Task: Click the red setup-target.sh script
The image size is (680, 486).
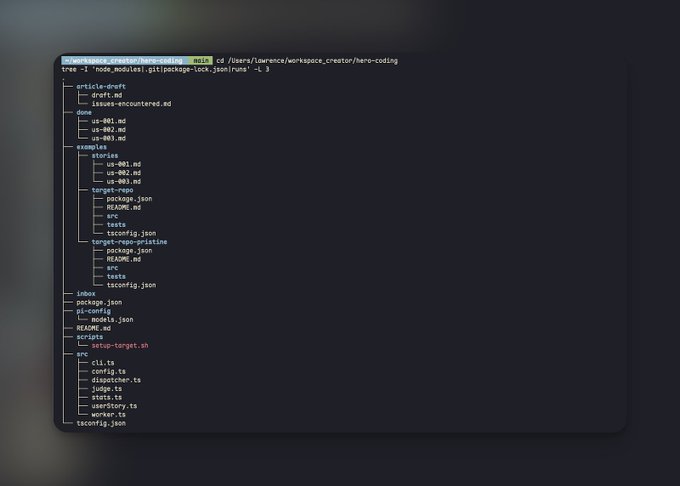Action: pos(120,346)
